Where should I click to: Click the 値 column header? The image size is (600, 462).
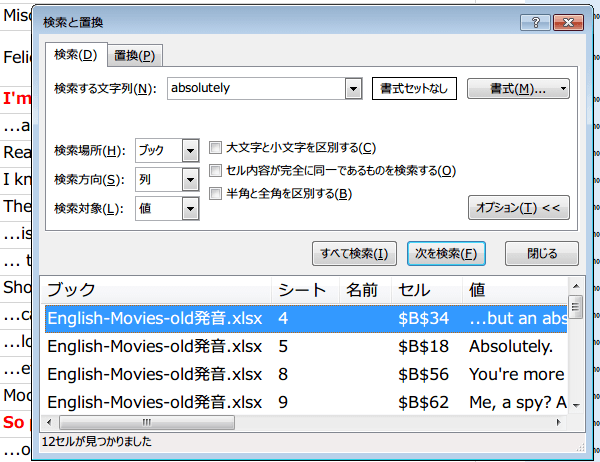click(x=515, y=290)
